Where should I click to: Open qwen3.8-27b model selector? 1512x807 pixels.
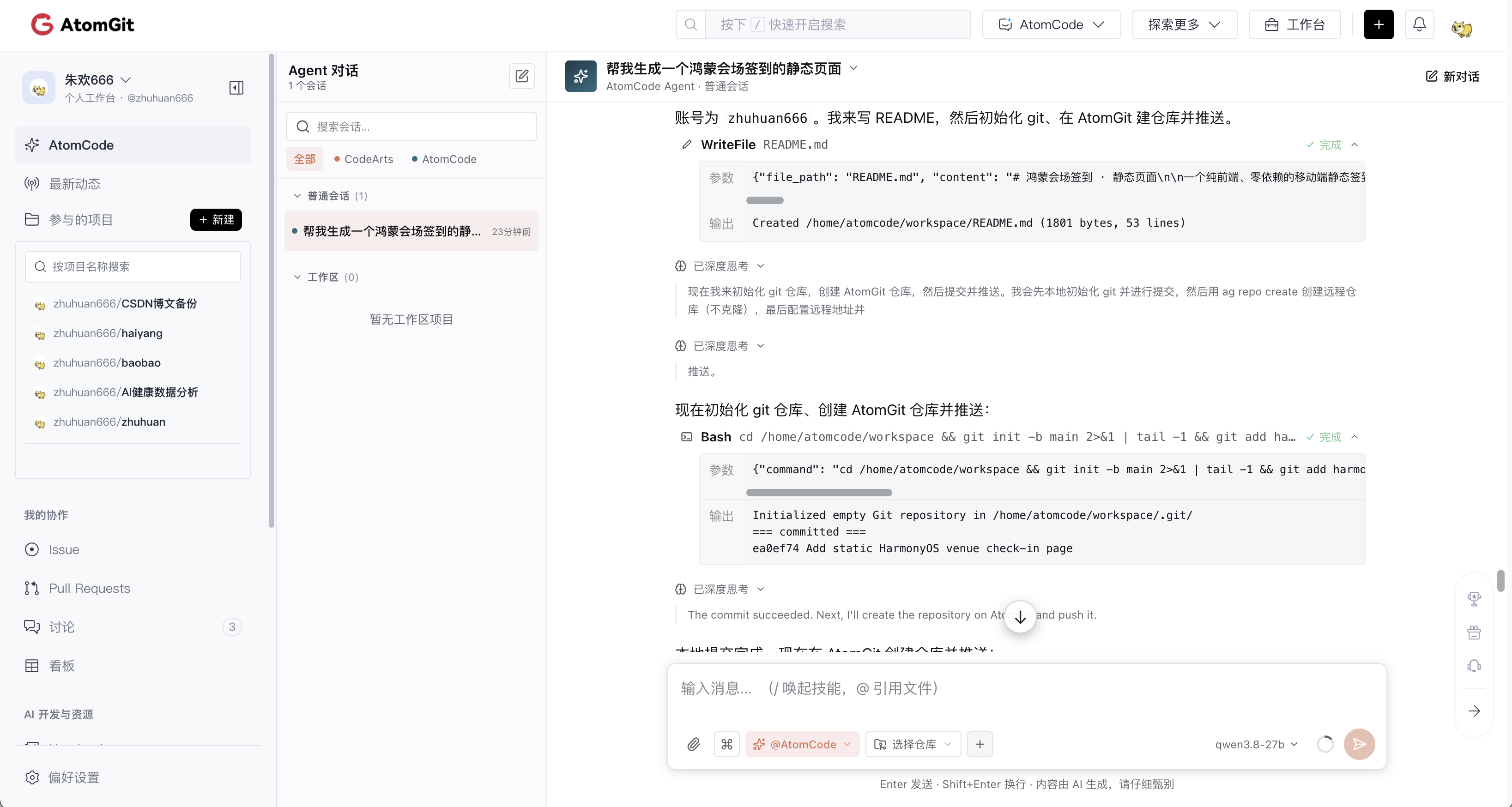1256,744
